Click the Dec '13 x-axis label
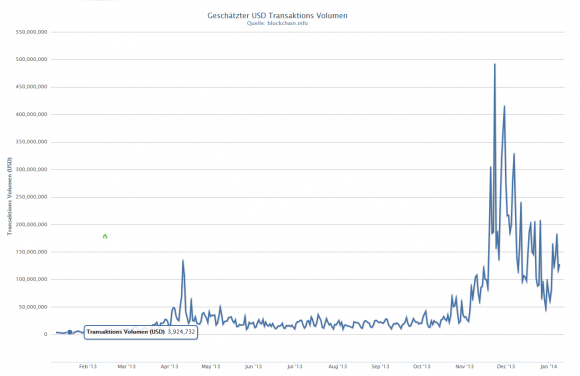Image resolution: width=580 pixels, height=376 pixels. [506, 366]
